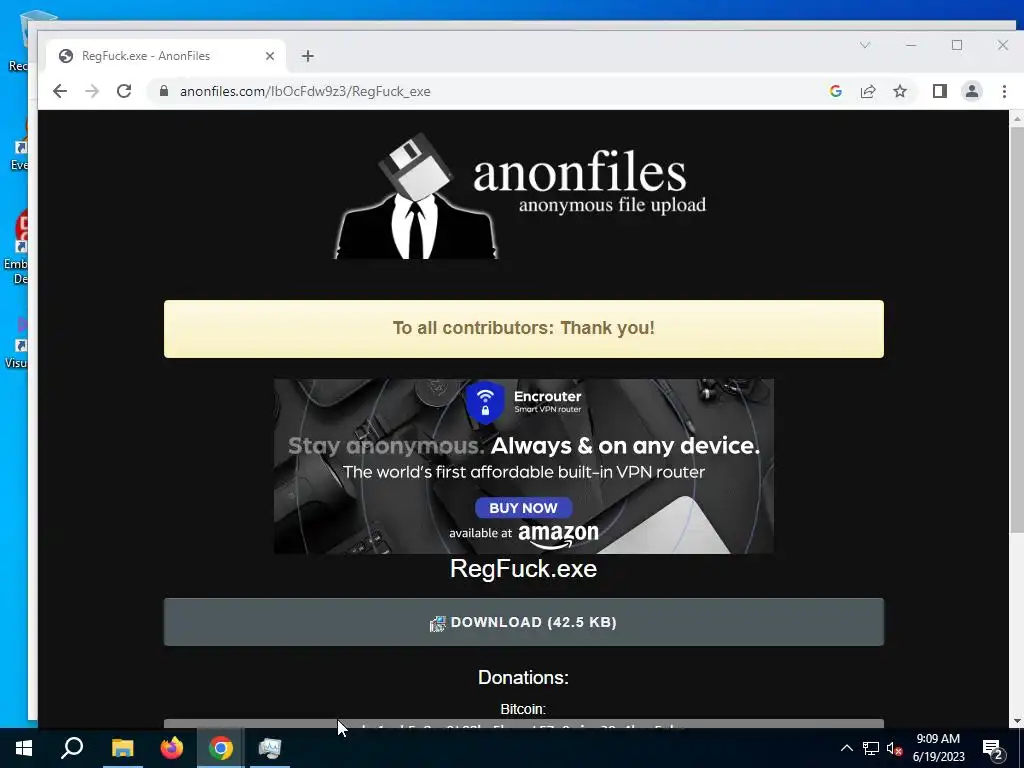Share this page via share icon
Screen dimensions: 1024x768
click(x=868, y=91)
